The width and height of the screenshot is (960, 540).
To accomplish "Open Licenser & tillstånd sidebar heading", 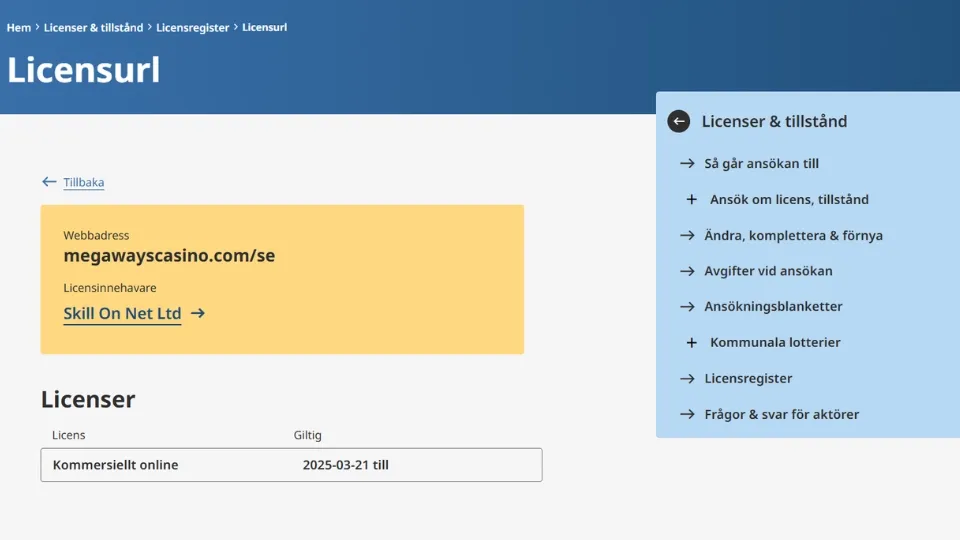I will click(x=774, y=121).
